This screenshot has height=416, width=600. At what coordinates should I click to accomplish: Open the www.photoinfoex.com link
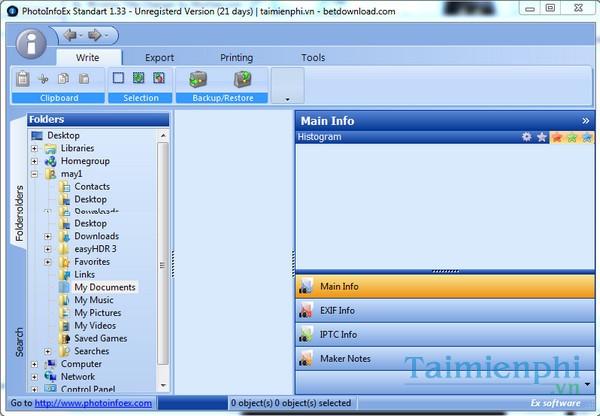tap(94, 403)
